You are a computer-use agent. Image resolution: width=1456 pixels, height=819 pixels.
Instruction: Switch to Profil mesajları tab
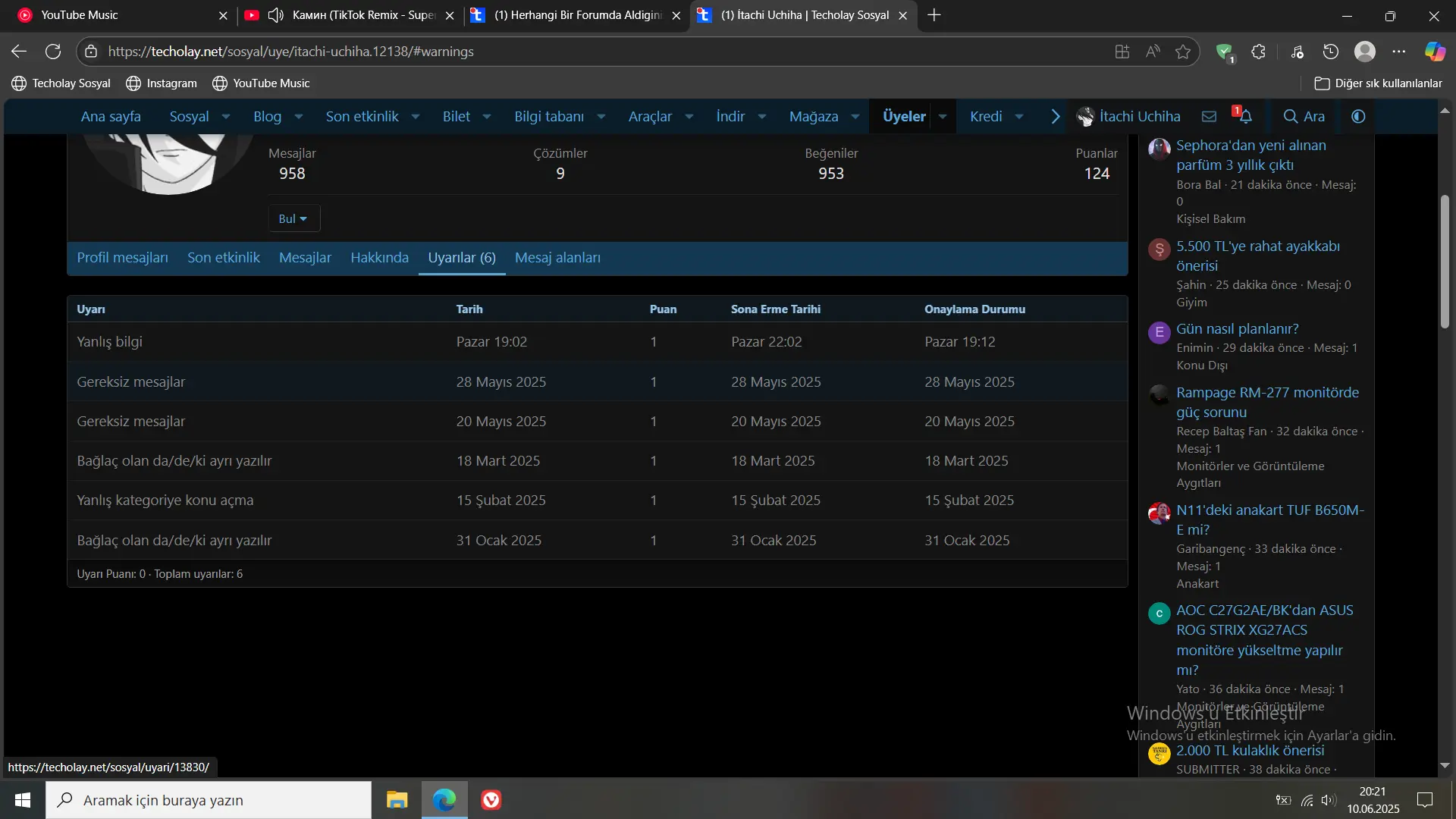tap(122, 258)
